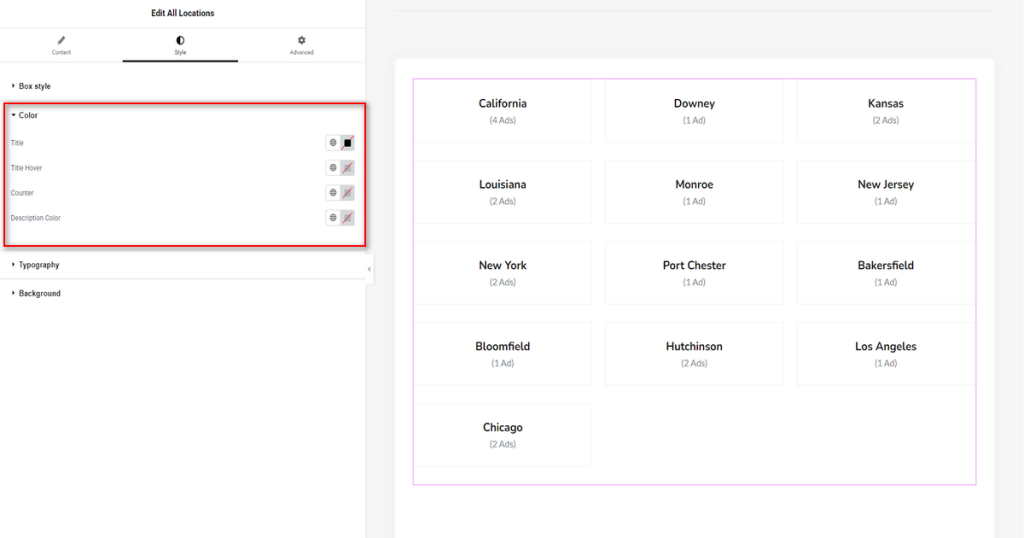Click the Description Color label
The width and height of the screenshot is (1024, 538).
(35, 218)
